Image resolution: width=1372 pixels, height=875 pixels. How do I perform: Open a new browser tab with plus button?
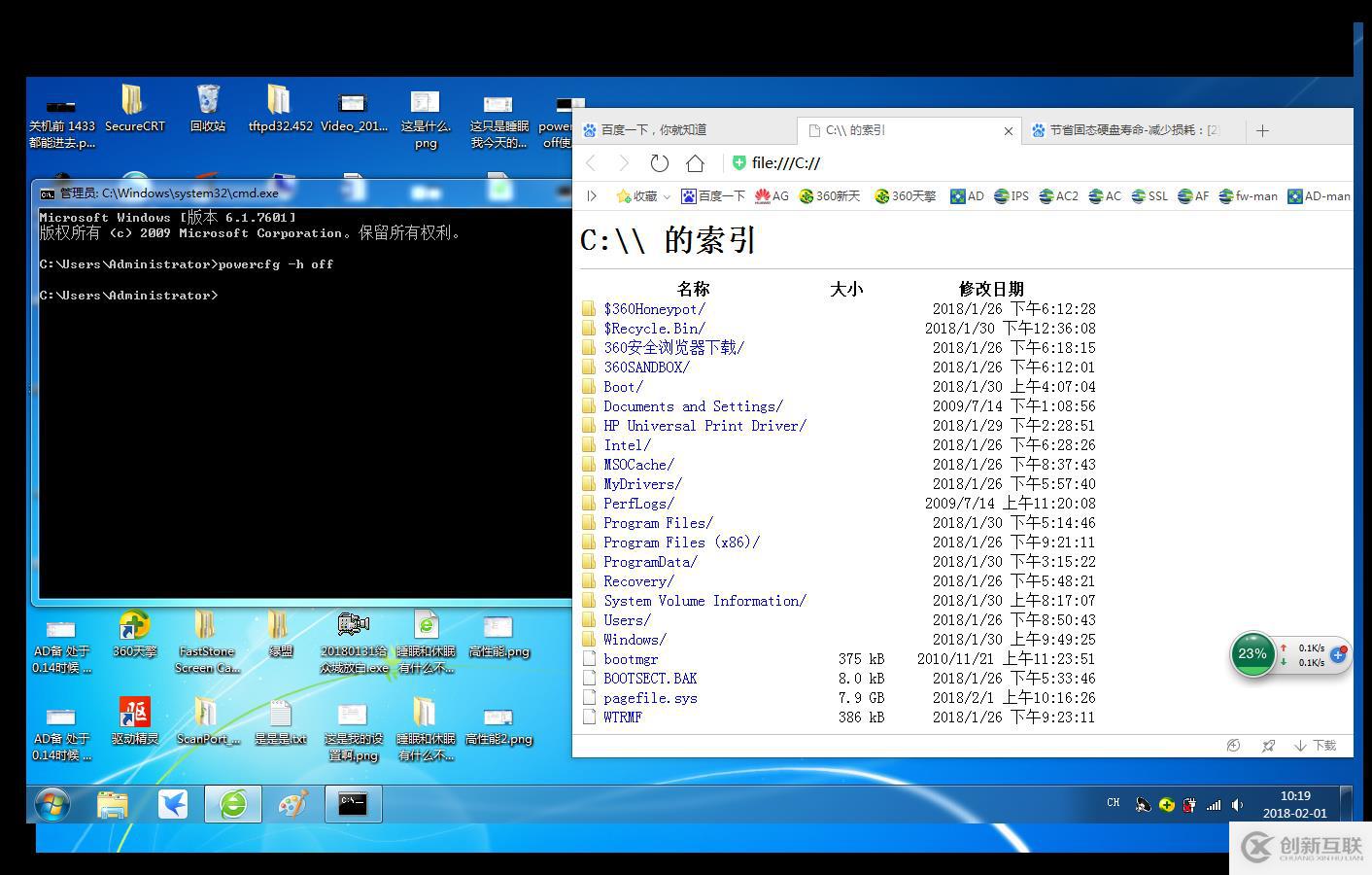pyautogui.click(x=1262, y=129)
